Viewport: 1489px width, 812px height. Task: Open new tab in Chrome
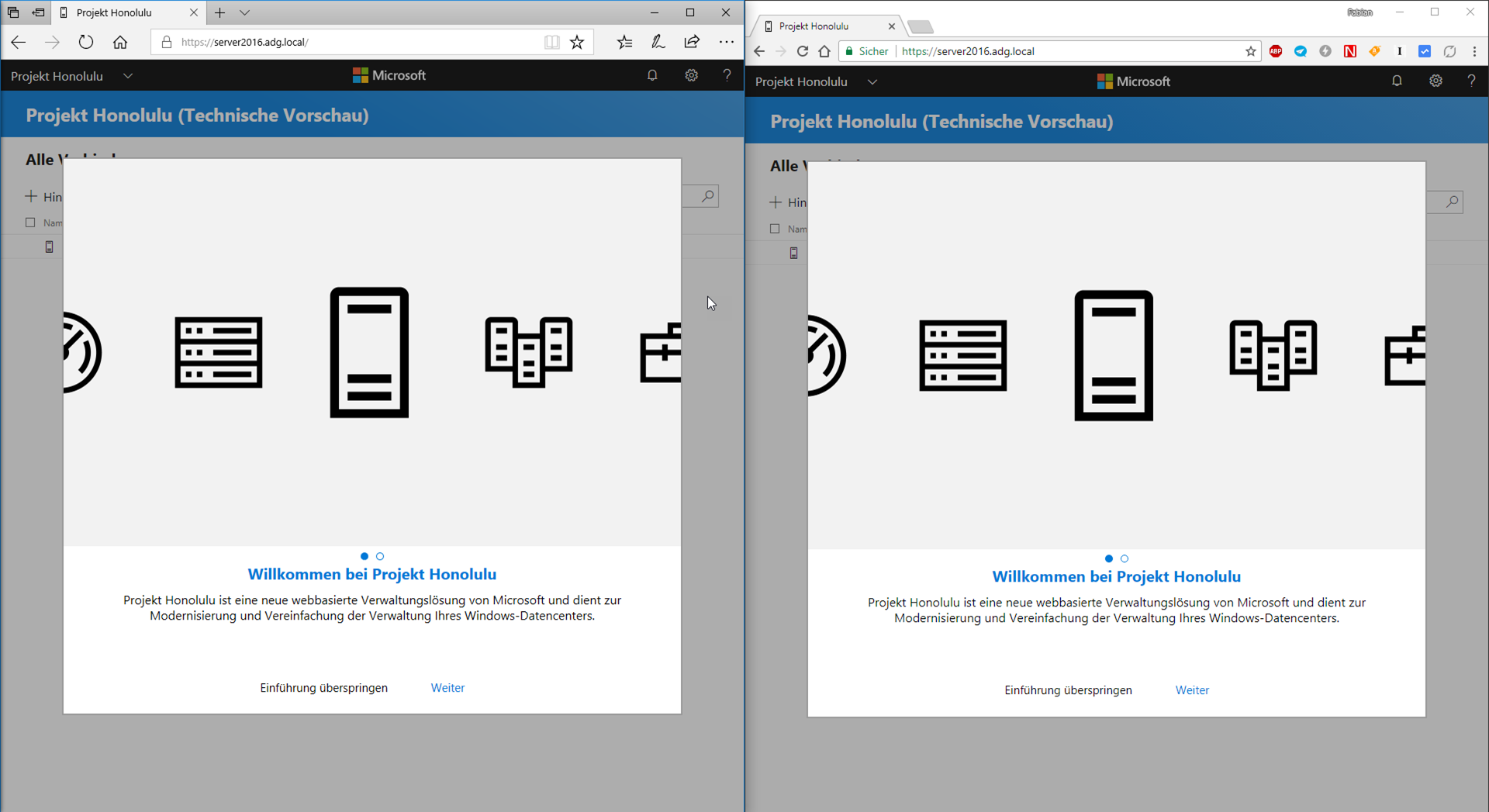(x=920, y=27)
